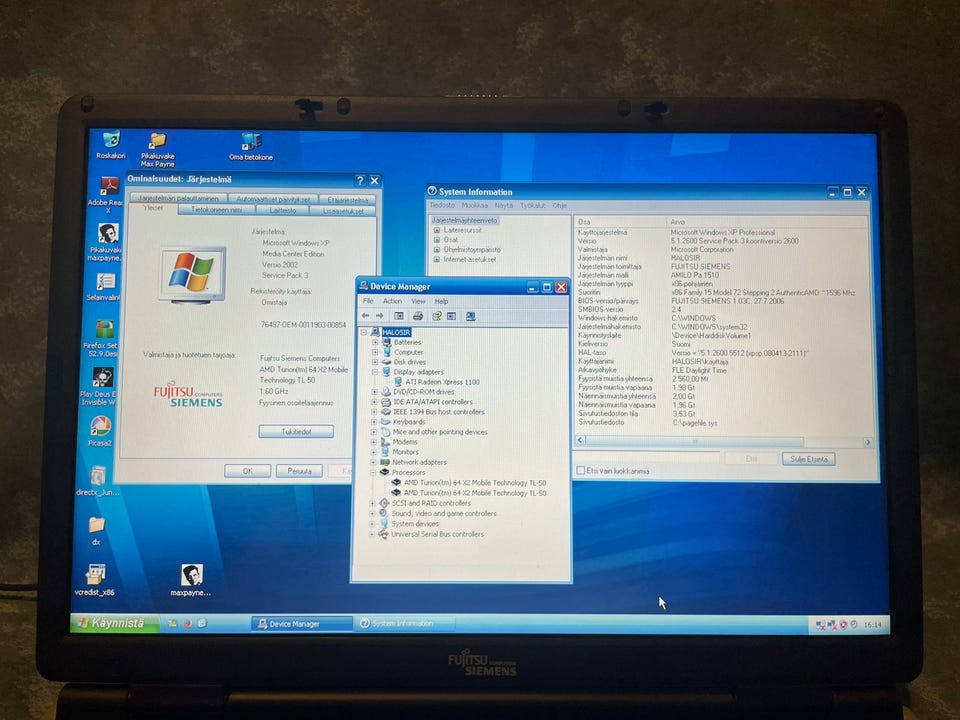Click the help question mark in Ominaisuudet title bar

[x=360, y=181]
